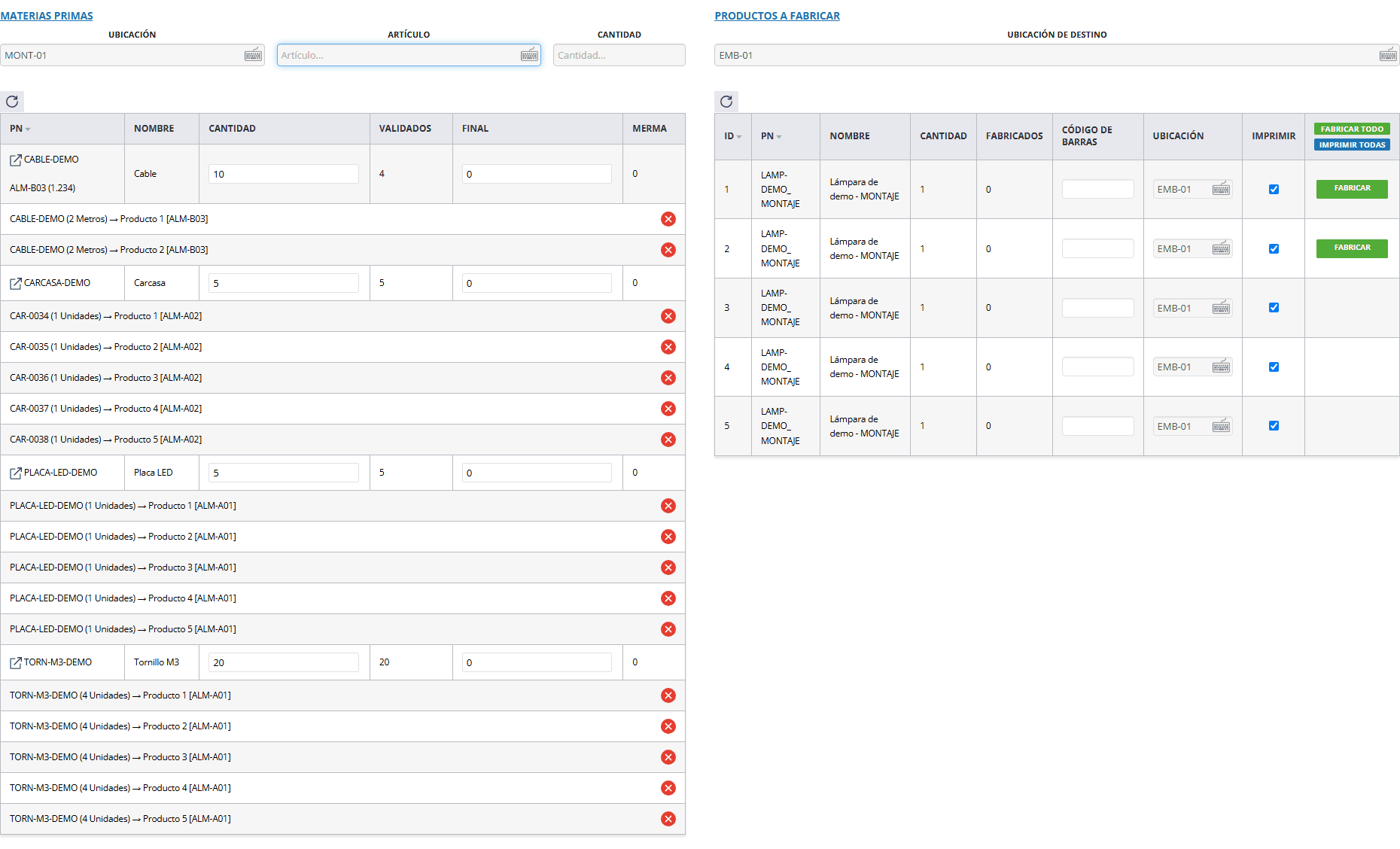
Task: Open keyboard for row 3 ubicación
Action: pyautogui.click(x=1221, y=308)
